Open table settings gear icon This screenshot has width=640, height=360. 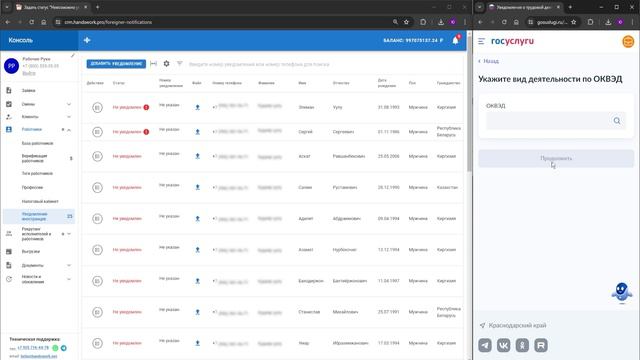[167, 64]
